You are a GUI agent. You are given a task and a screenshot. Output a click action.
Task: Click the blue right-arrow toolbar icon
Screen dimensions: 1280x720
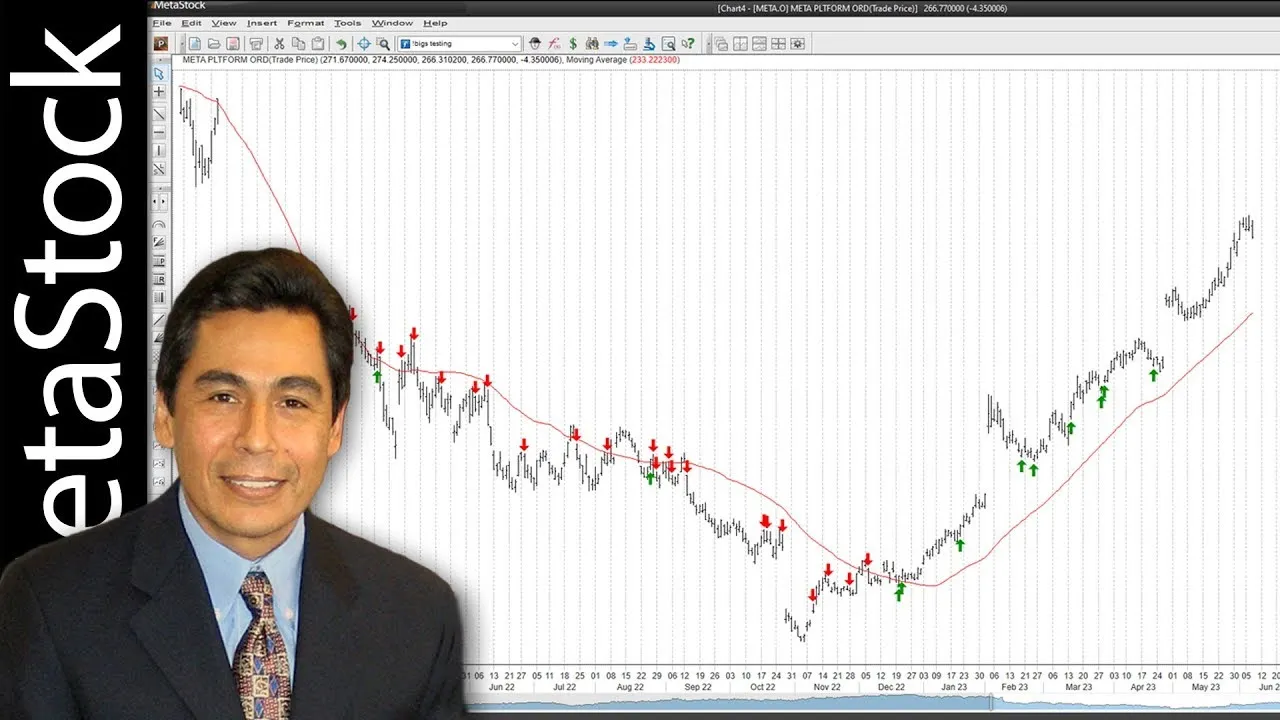(611, 44)
